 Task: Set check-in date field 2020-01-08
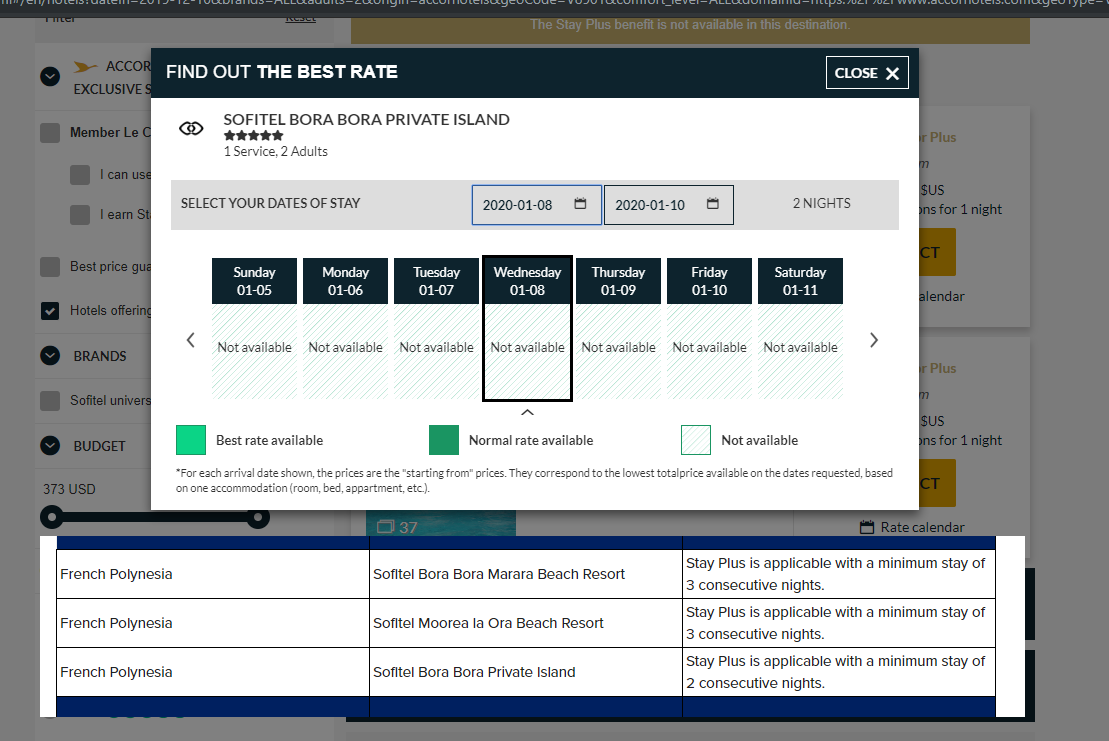point(537,205)
